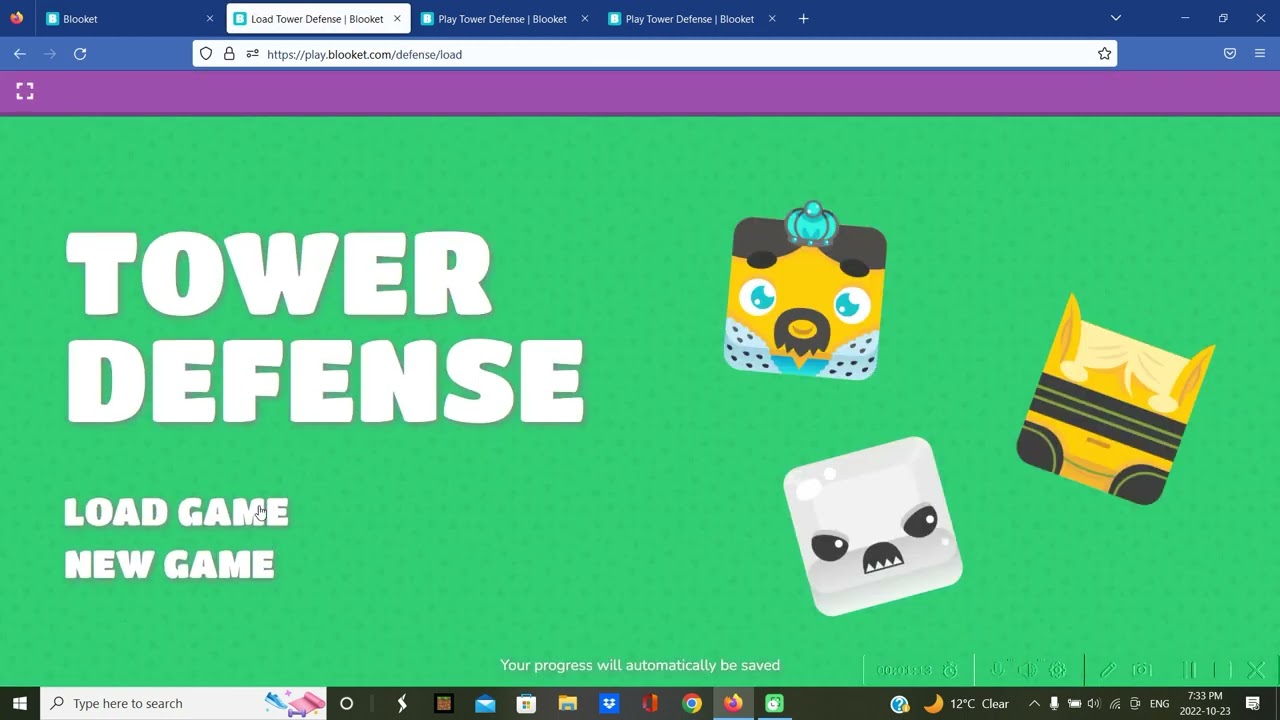Screen dimensions: 1280x720
Task: Open weather widget 12°C Clear
Action: coord(966,704)
